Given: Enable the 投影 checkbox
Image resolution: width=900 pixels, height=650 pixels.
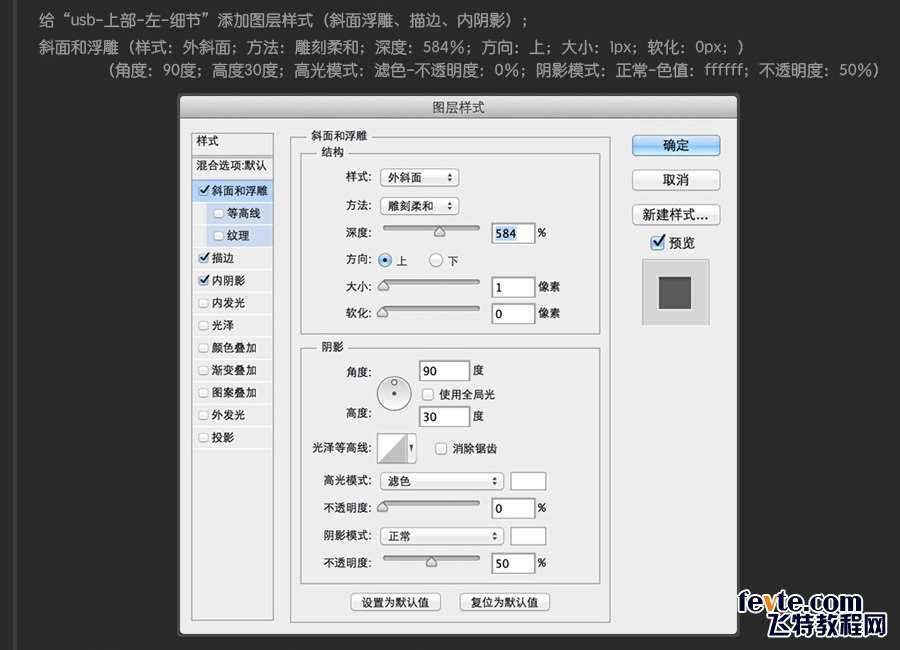Looking at the screenshot, I should [x=203, y=437].
